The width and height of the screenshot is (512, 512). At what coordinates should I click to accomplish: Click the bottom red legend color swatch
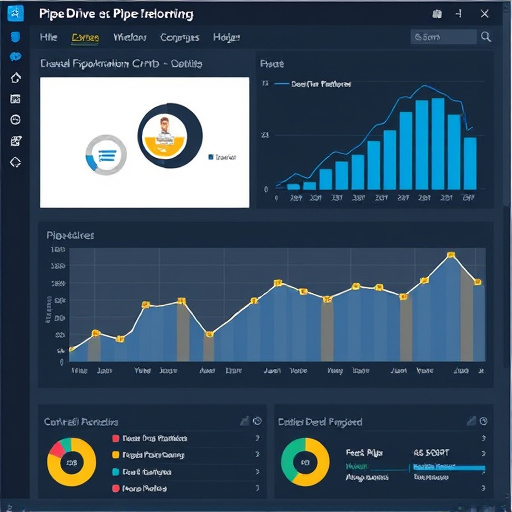116,488
